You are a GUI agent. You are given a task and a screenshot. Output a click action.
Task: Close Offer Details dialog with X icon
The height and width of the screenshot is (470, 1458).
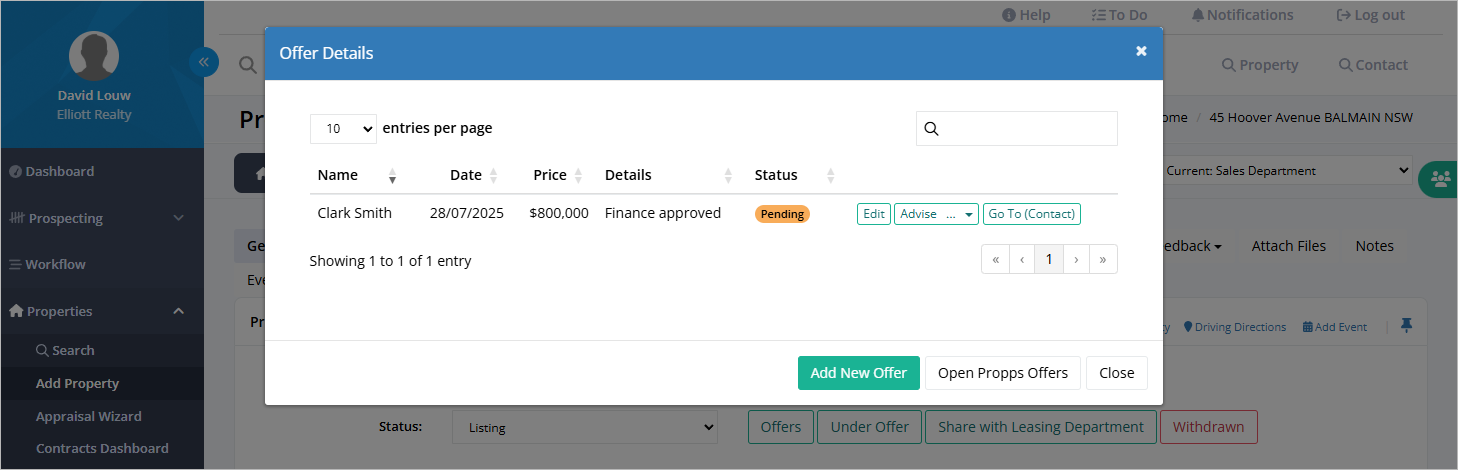[1141, 51]
